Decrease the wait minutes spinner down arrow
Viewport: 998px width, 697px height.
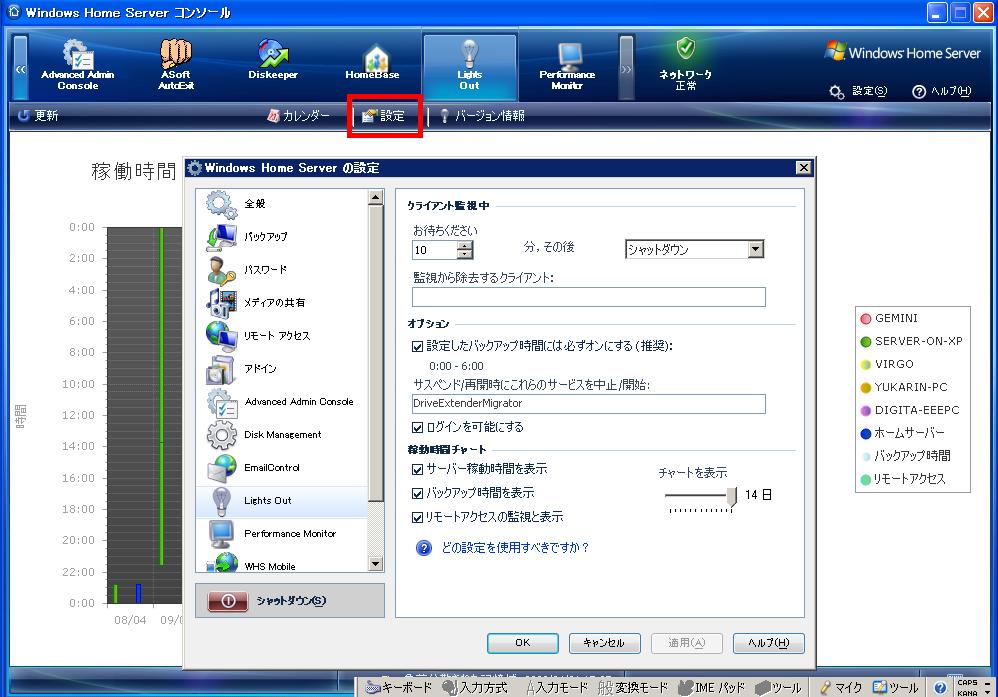tap(465, 254)
